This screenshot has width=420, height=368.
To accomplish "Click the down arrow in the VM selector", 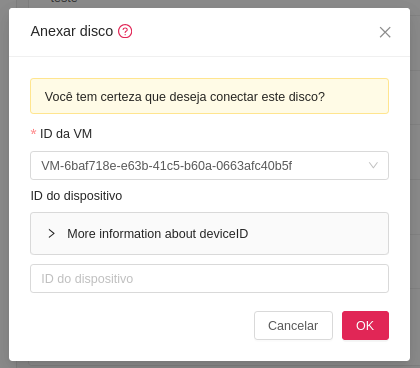I will tap(373, 165).
